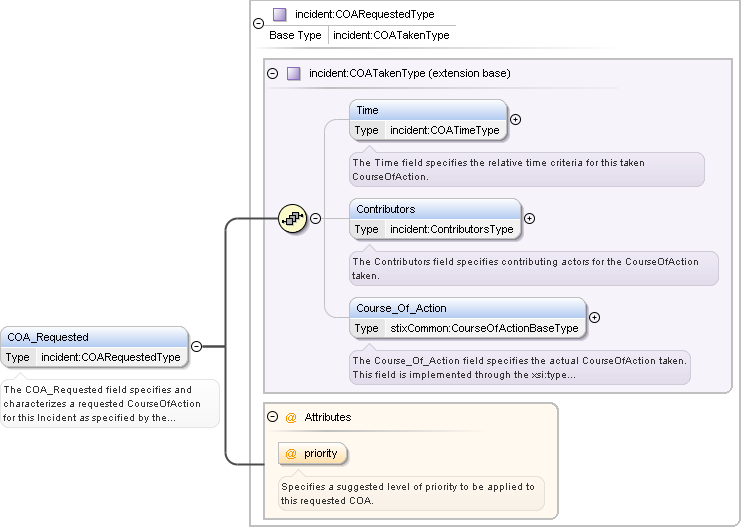Select the COA_Requested element title
742x528 pixels.
pos(48,337)
